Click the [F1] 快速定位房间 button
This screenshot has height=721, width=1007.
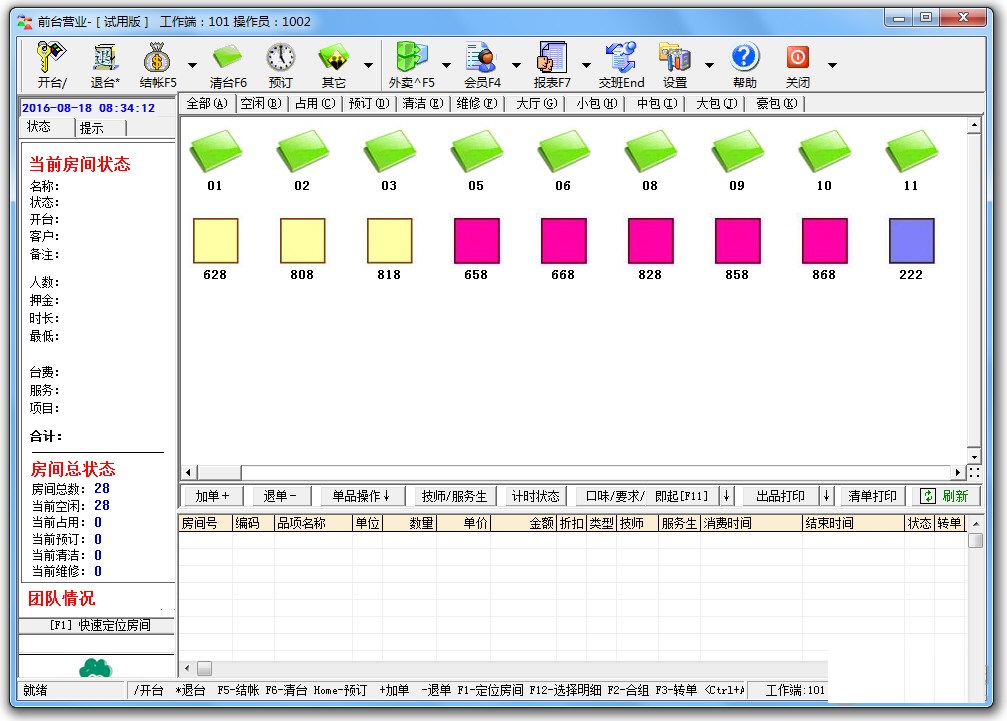[97, 625]
